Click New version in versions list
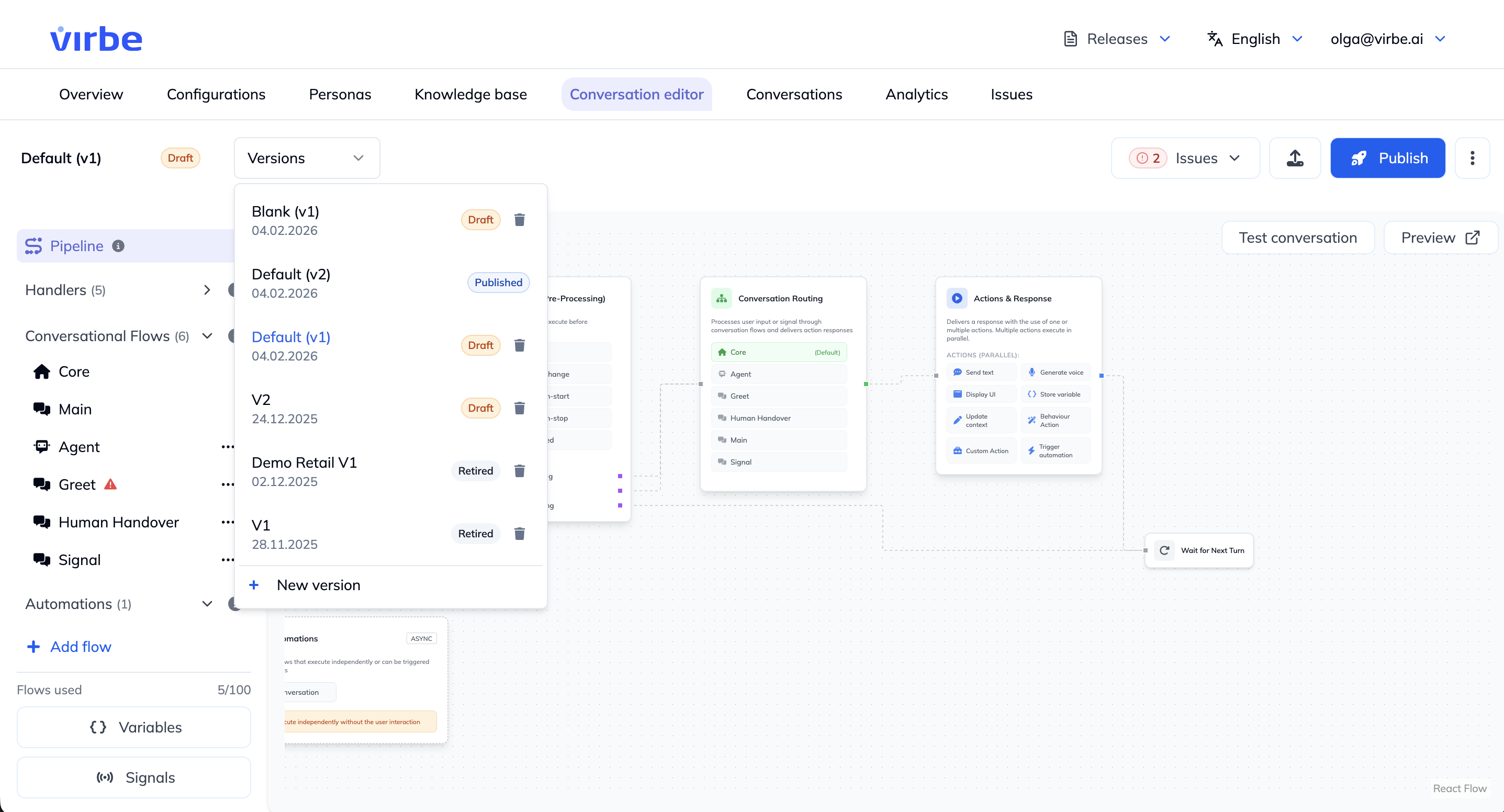The height and width of the screenshot is (812, 1504). tap(390, 585)
